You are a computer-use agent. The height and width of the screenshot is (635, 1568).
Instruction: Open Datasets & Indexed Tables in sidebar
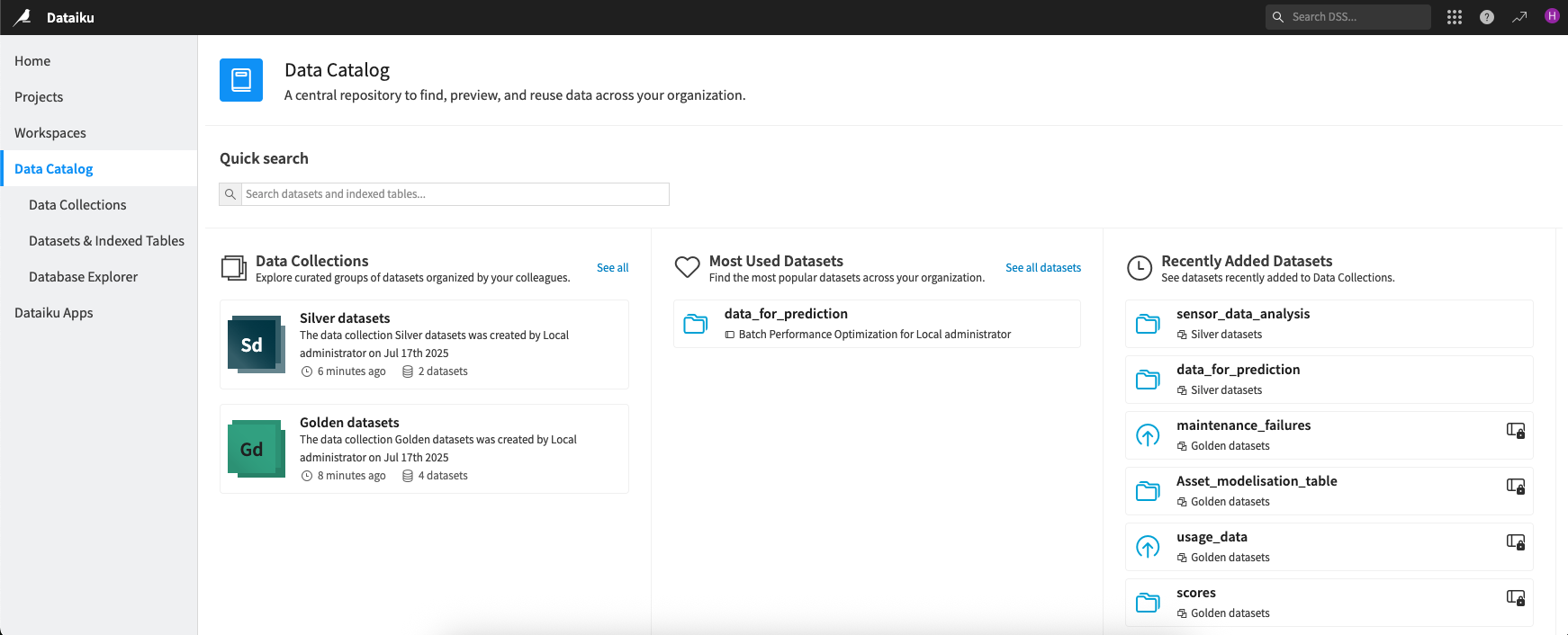click(99, 241)
